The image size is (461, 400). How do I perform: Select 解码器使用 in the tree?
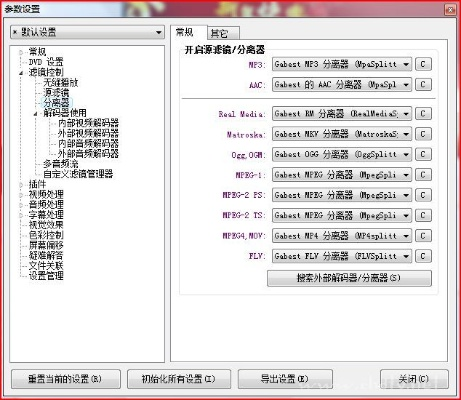tap(65, 113)
